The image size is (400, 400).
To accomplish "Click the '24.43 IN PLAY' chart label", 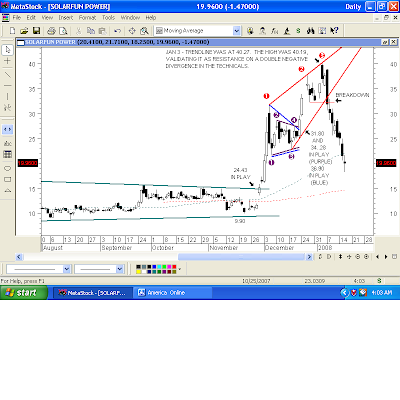I will click(x=240, y=173).
